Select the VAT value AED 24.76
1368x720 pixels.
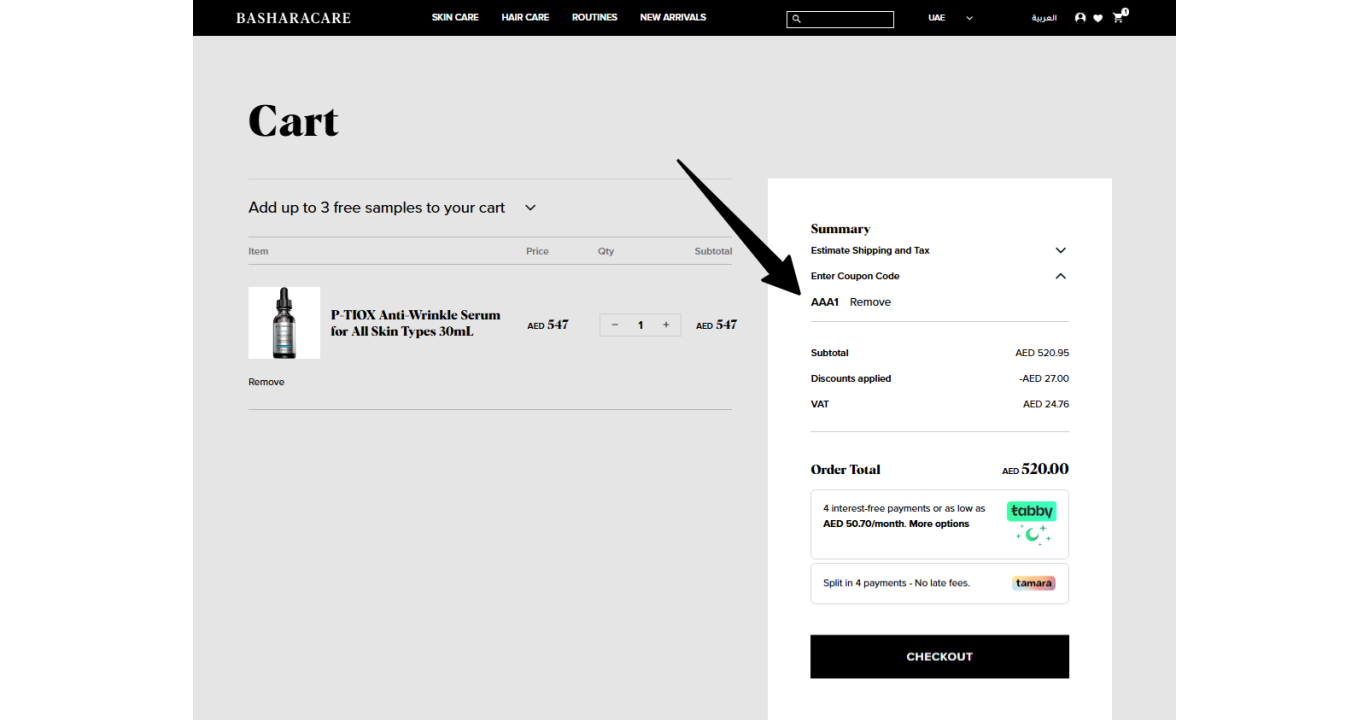click(x=1046, y=405)
